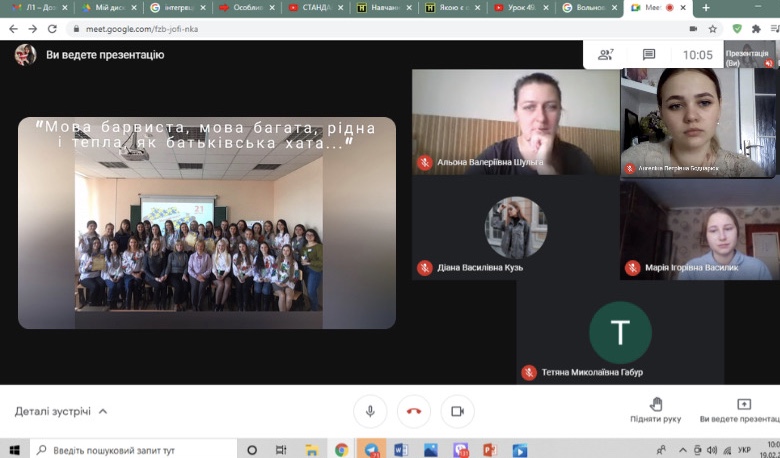
Task: Select the Презентація (Ви) self tile
Action: coord(750,55)
